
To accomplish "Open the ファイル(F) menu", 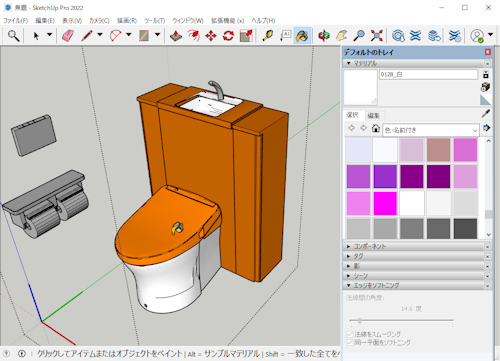I will (15, 21).
